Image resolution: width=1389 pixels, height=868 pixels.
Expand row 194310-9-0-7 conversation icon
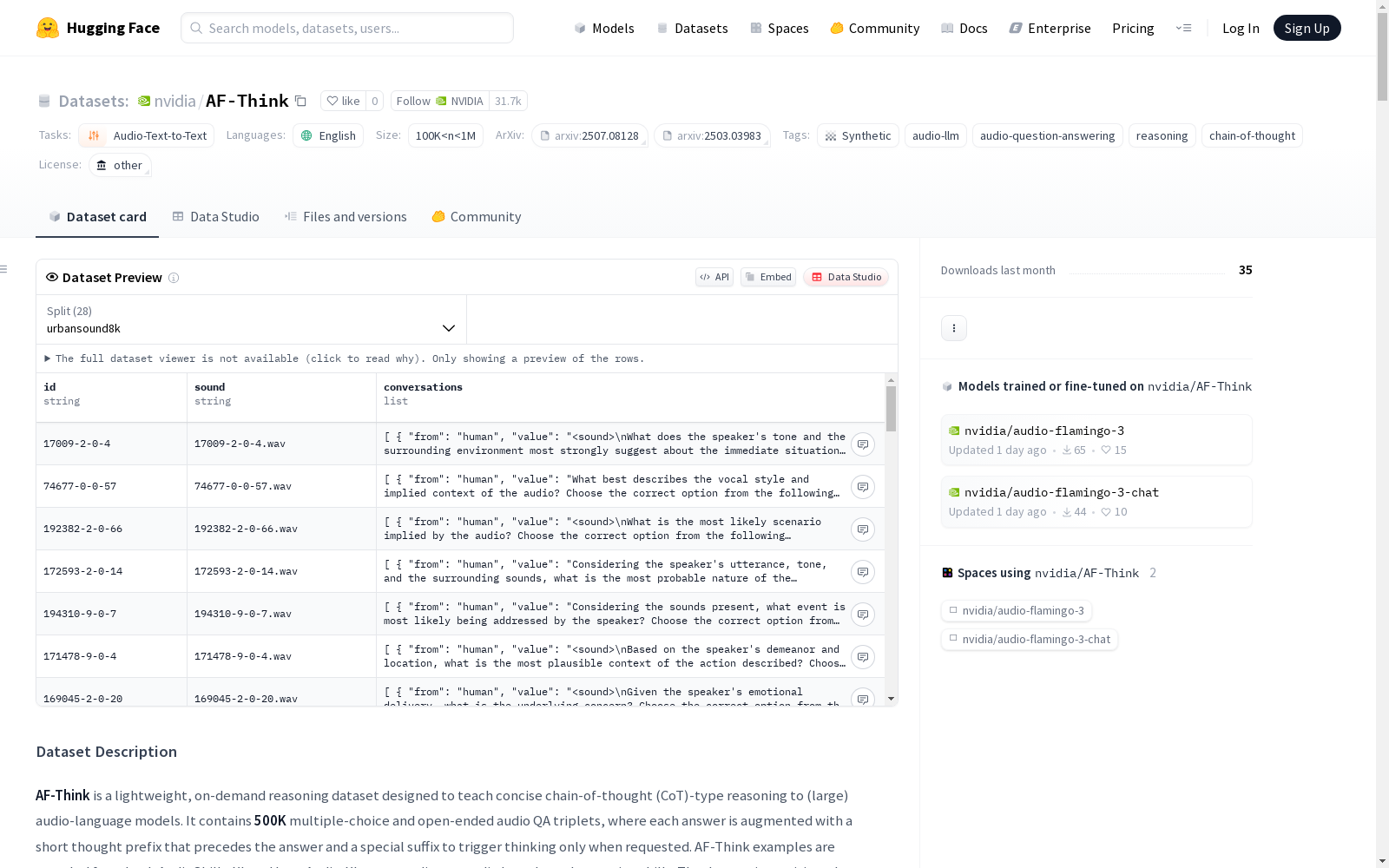click(x=863, y=615)
